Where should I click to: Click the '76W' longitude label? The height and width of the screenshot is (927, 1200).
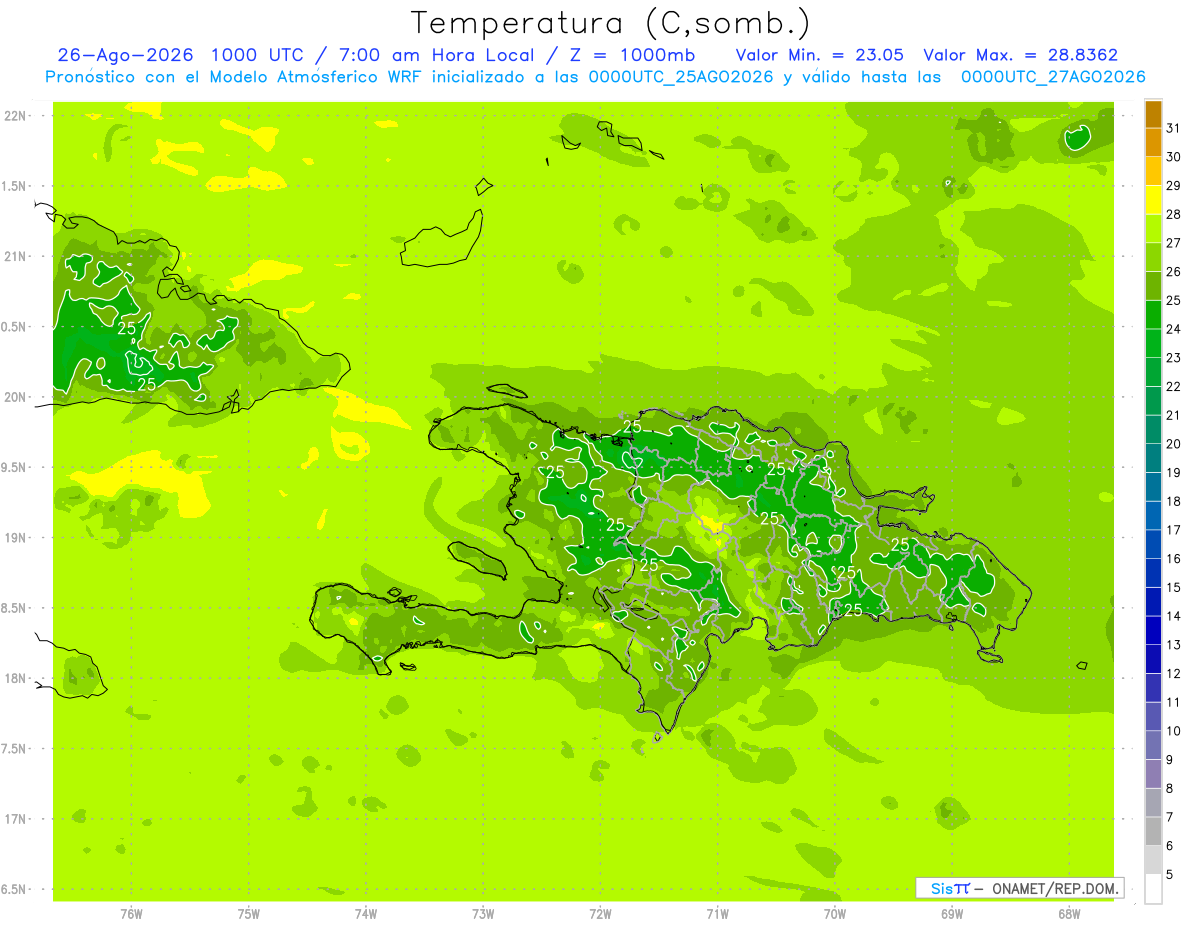pyautogui.click(x=131, y=914)
